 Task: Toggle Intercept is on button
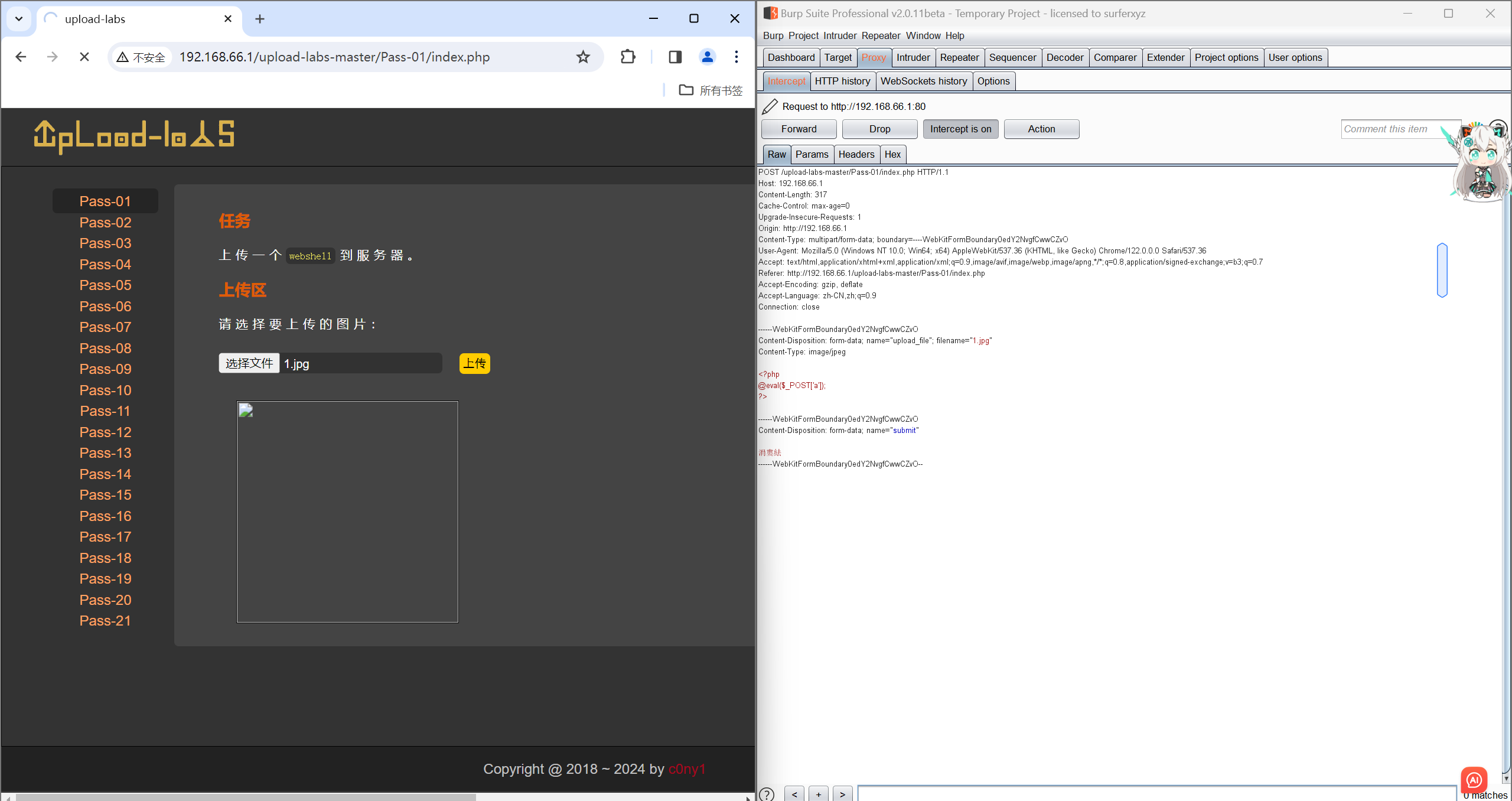click(x=960, y=129)
